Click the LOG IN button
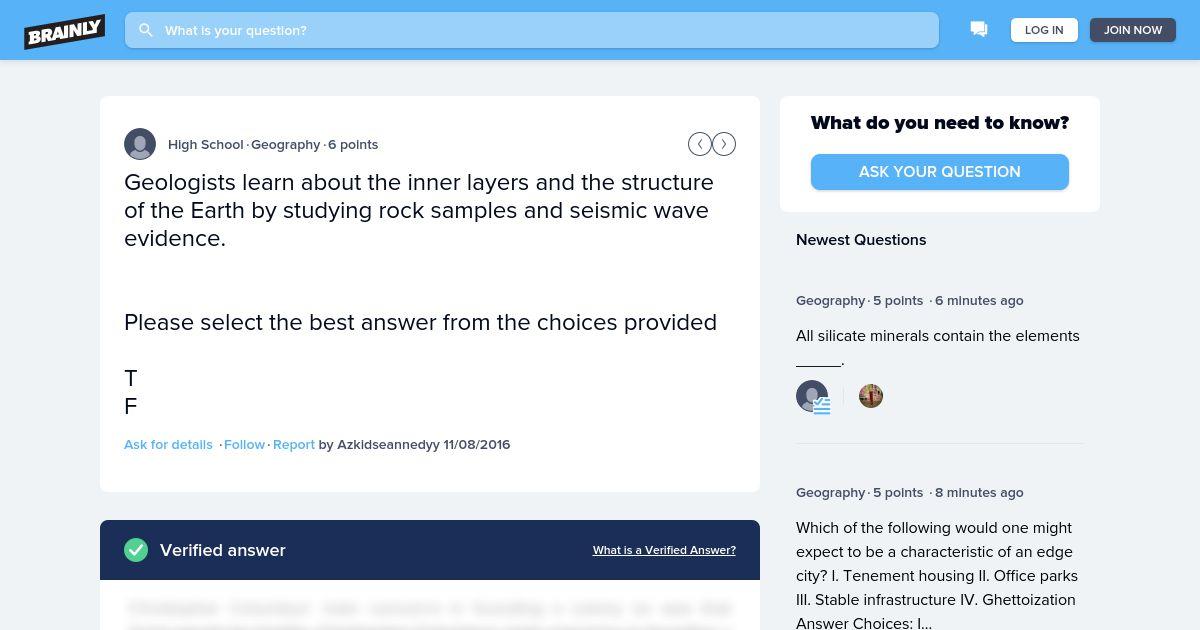Image resolution: width=1200 pixels, height=630 pixels. point(1044,30)
